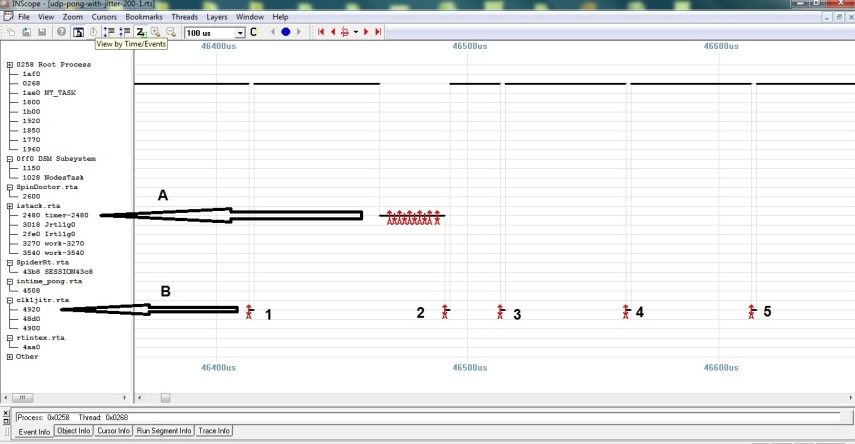The width and height of the screenshot is (855, 444).
Task: Open the Threads menu
Action: coord(184,17)
